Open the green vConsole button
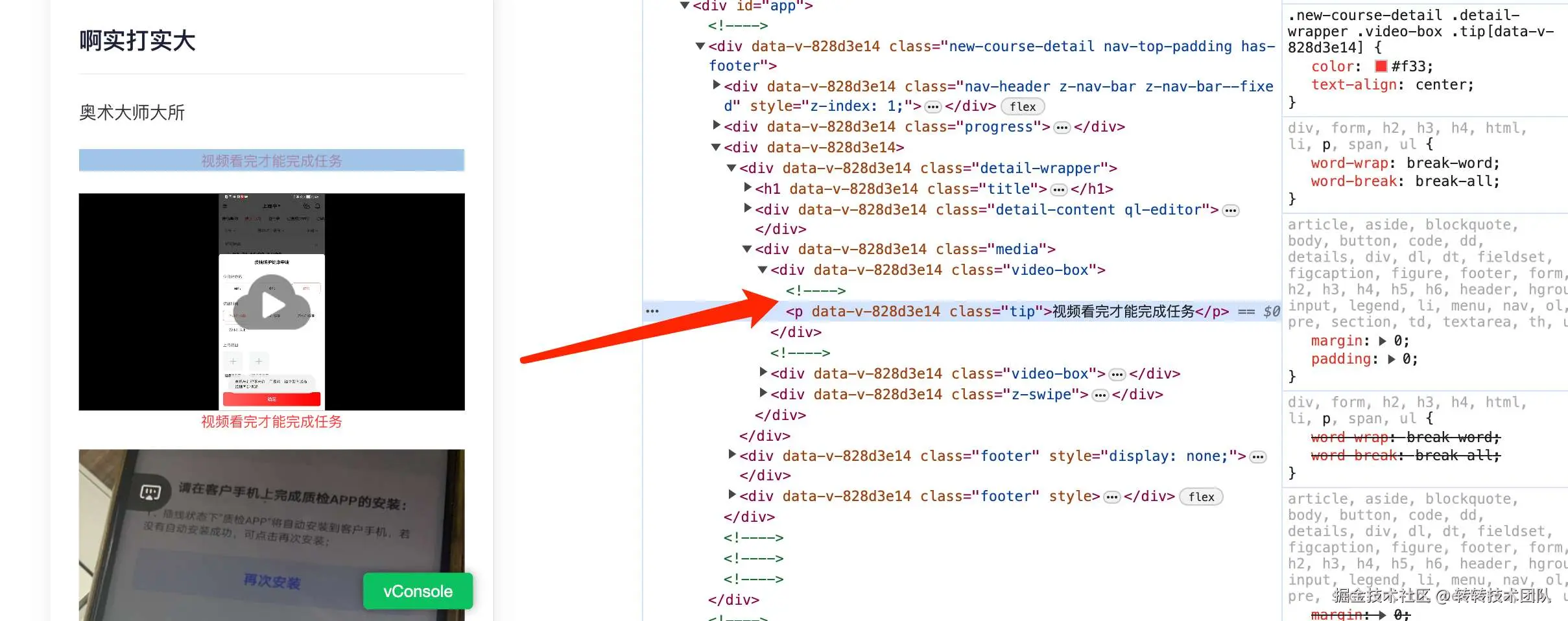 pyautogui.click(x=418, y=591)
